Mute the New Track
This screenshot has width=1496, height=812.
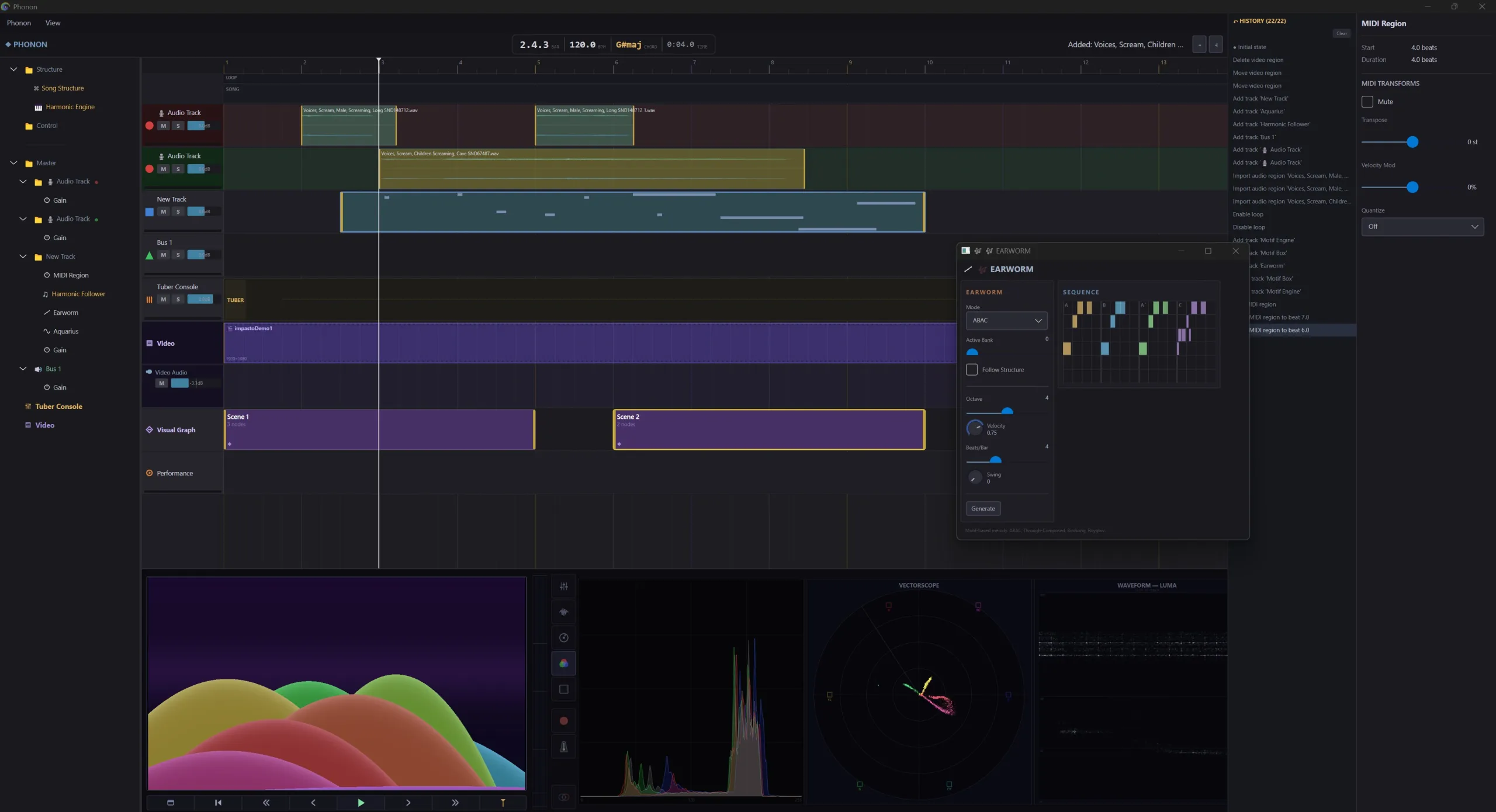(x=164, y=211)
